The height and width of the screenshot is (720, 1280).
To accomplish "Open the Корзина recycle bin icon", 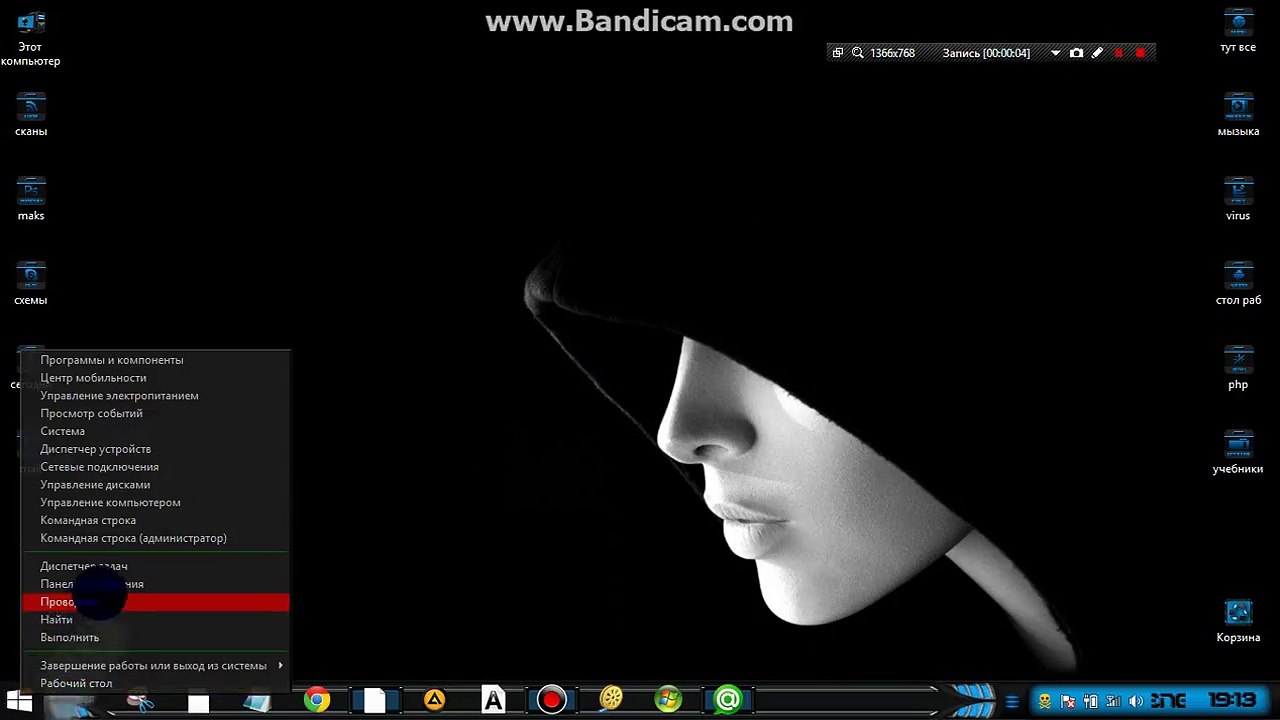I will click(1238, 621).
